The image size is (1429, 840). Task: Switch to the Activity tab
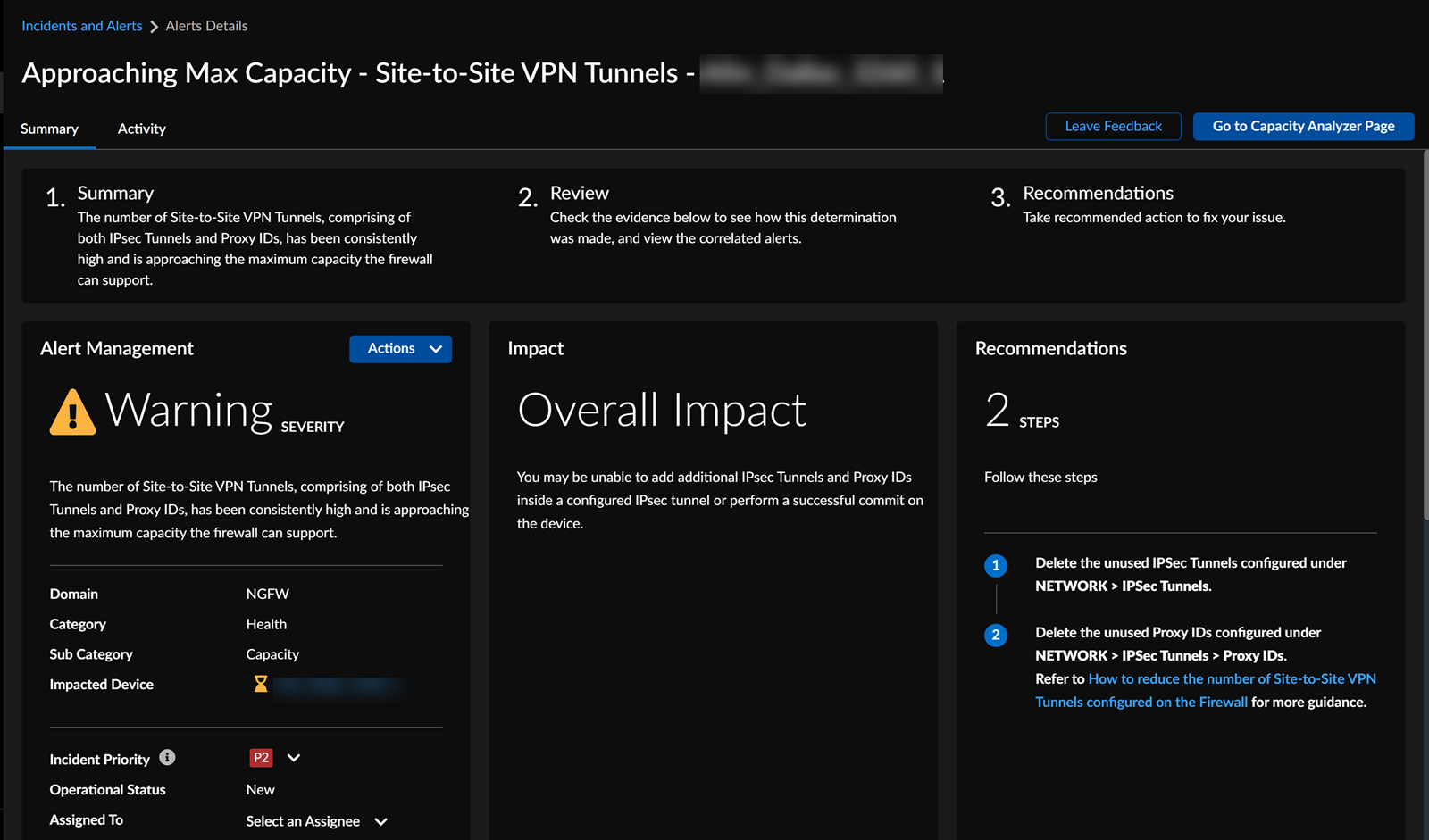pyautogui.click(x=141, y=129)
